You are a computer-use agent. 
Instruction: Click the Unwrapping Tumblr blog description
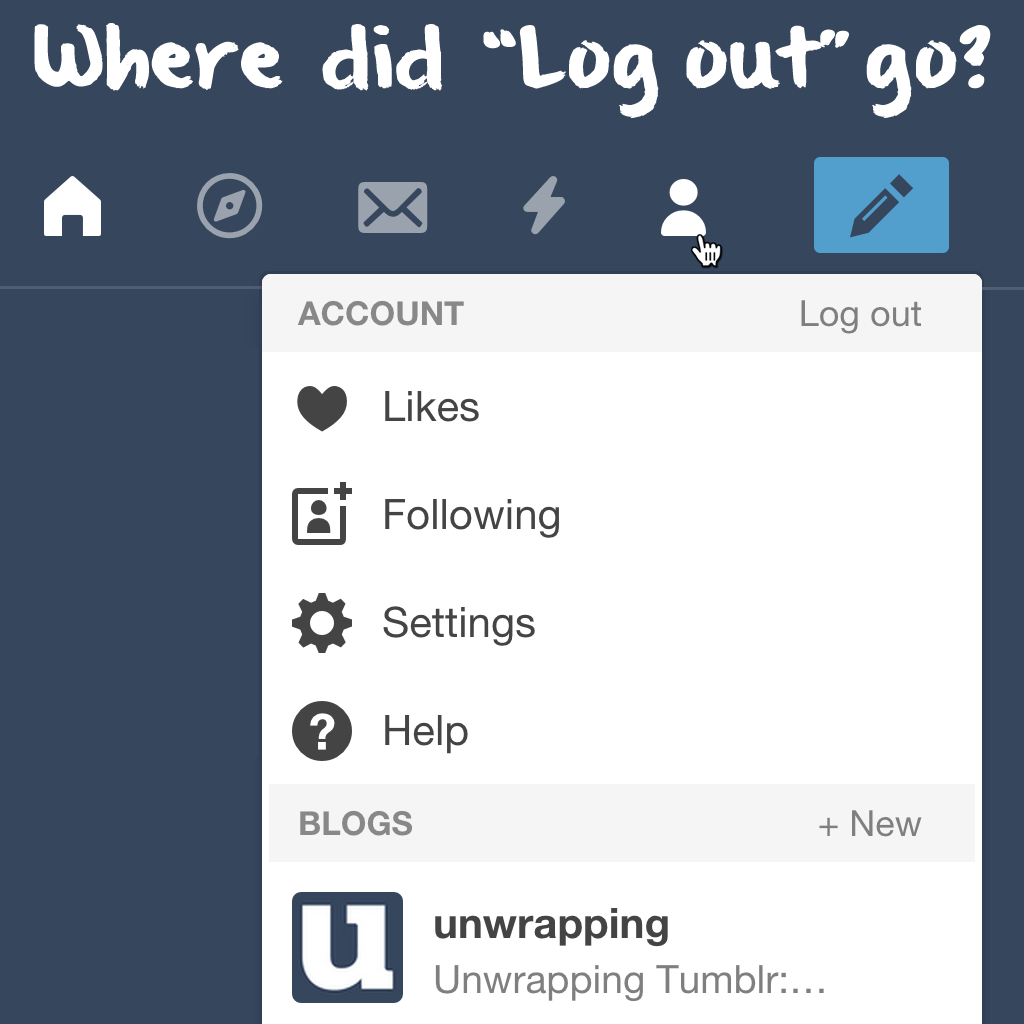(629, 981)
